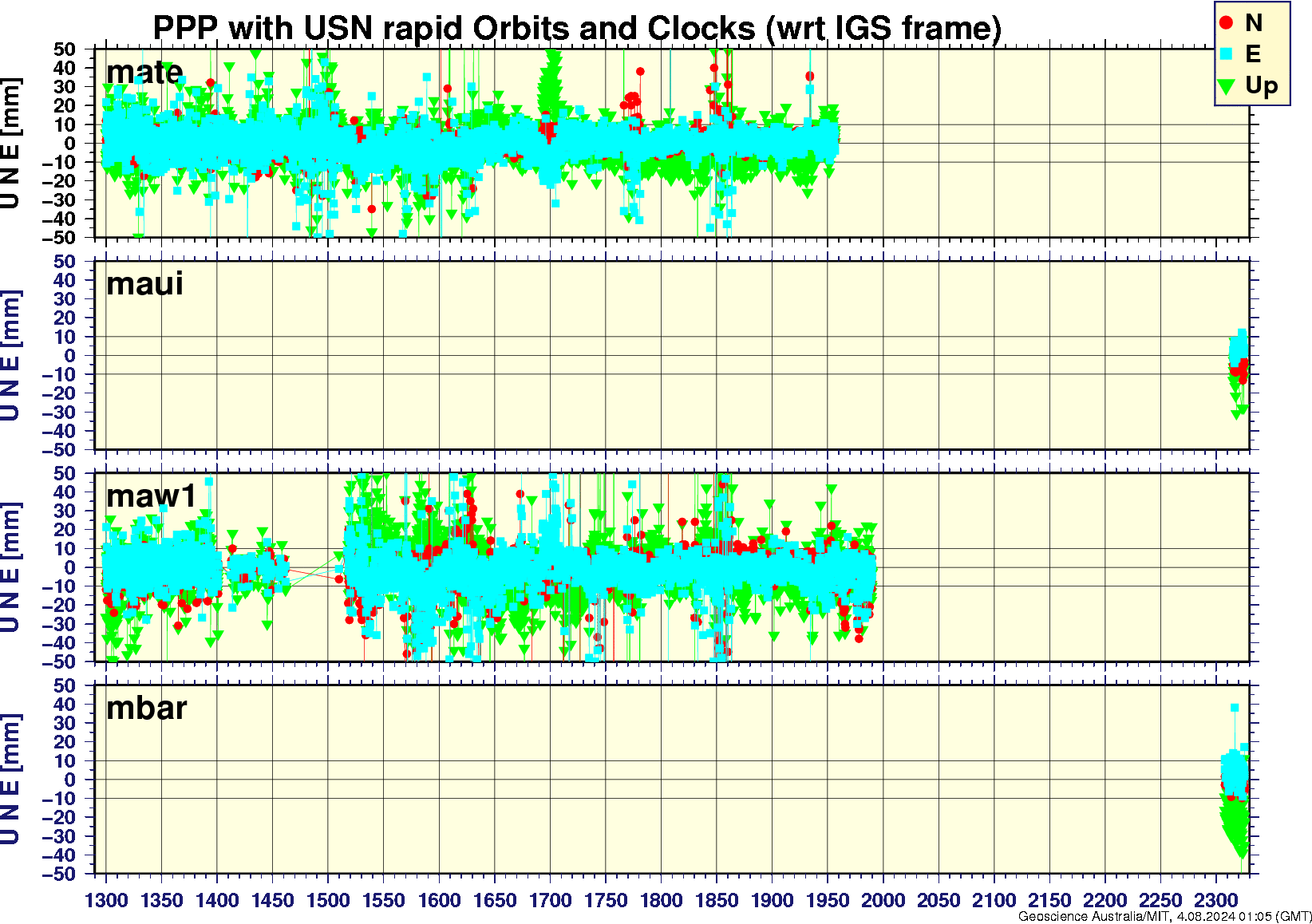
Task: Click the 'U N E [mm]' axis label of mbar panel
Action: (10, 780)
